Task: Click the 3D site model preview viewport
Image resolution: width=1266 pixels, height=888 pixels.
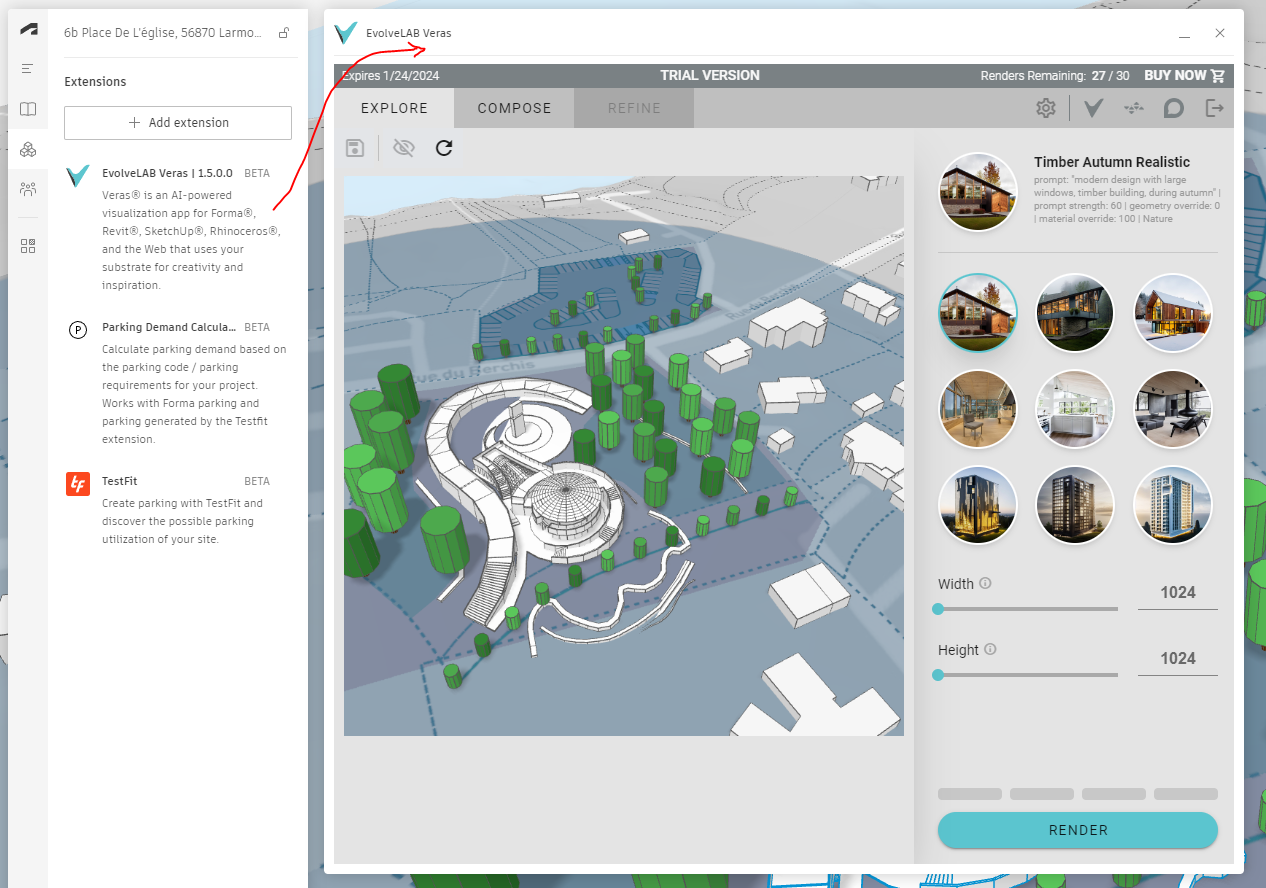Action: click(x=624, y=456)
